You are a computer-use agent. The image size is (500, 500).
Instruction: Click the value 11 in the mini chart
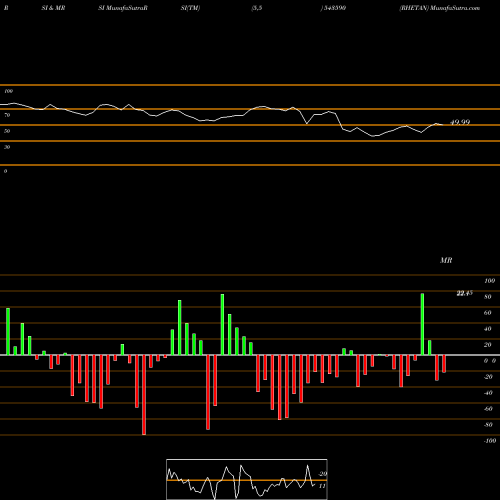[322, 486]
